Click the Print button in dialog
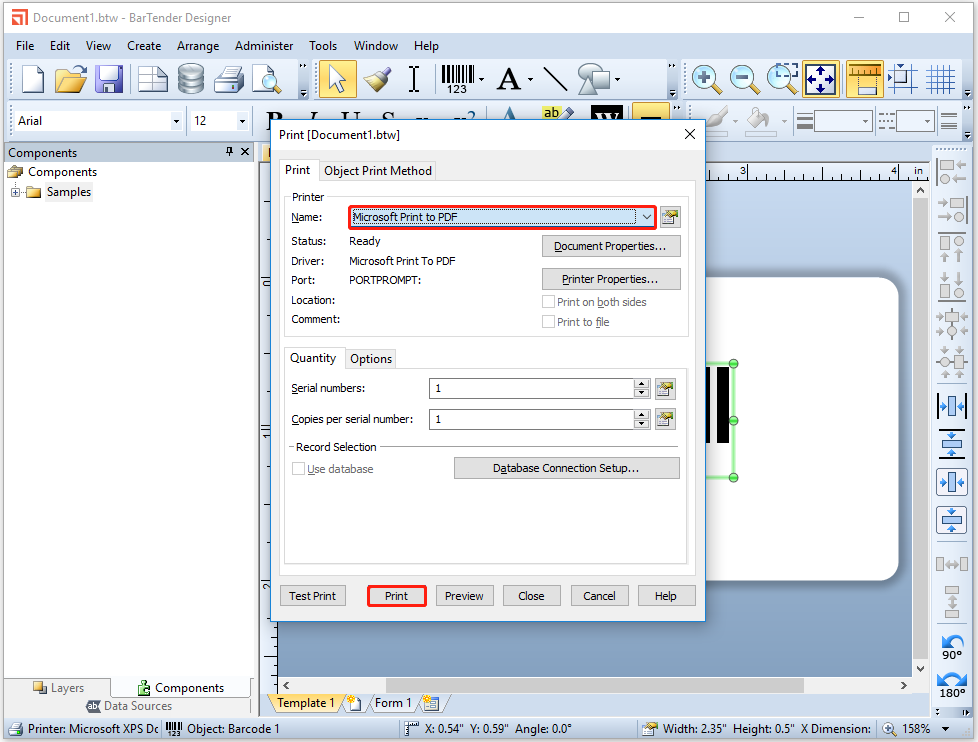The height and width of the screenshot is (742, 978). point(396,596)
